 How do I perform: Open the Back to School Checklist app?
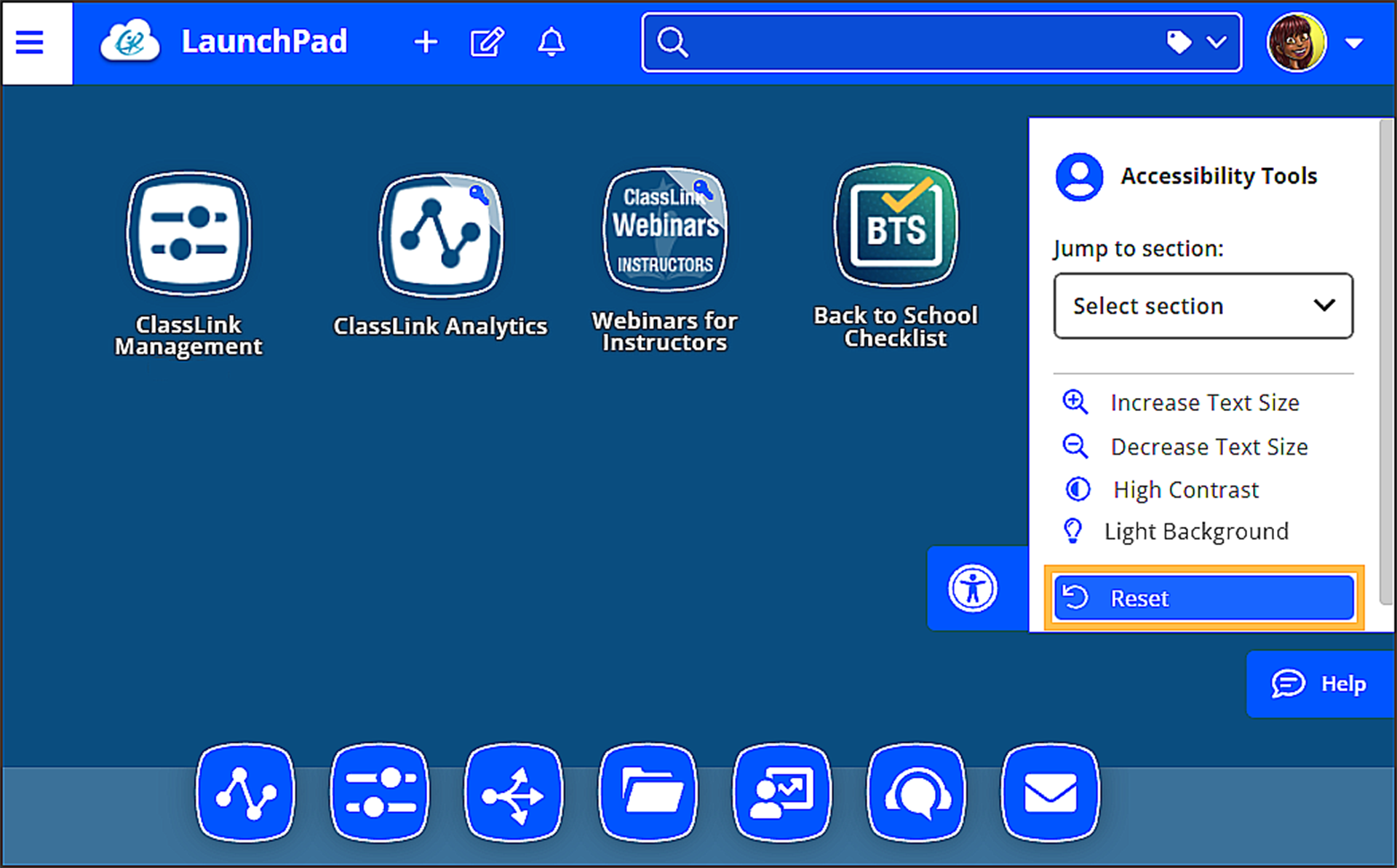pos(895,226)
